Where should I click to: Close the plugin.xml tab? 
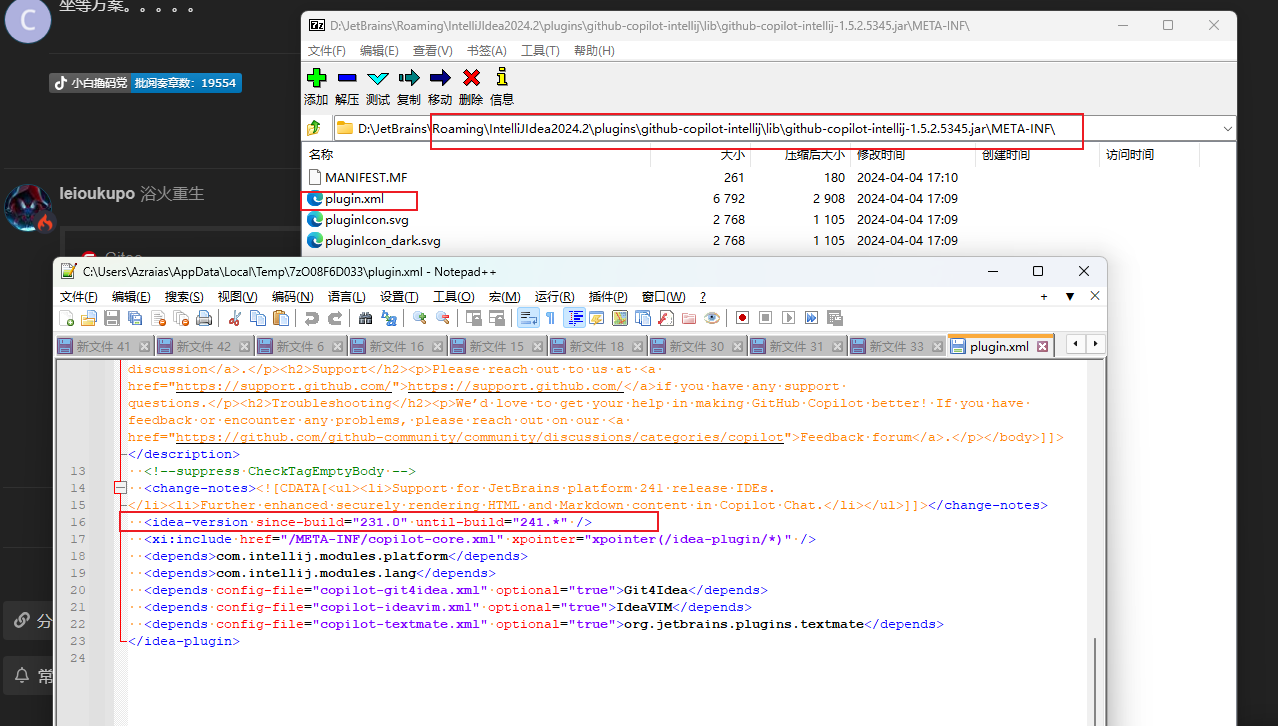click(x=1042, y=347)
